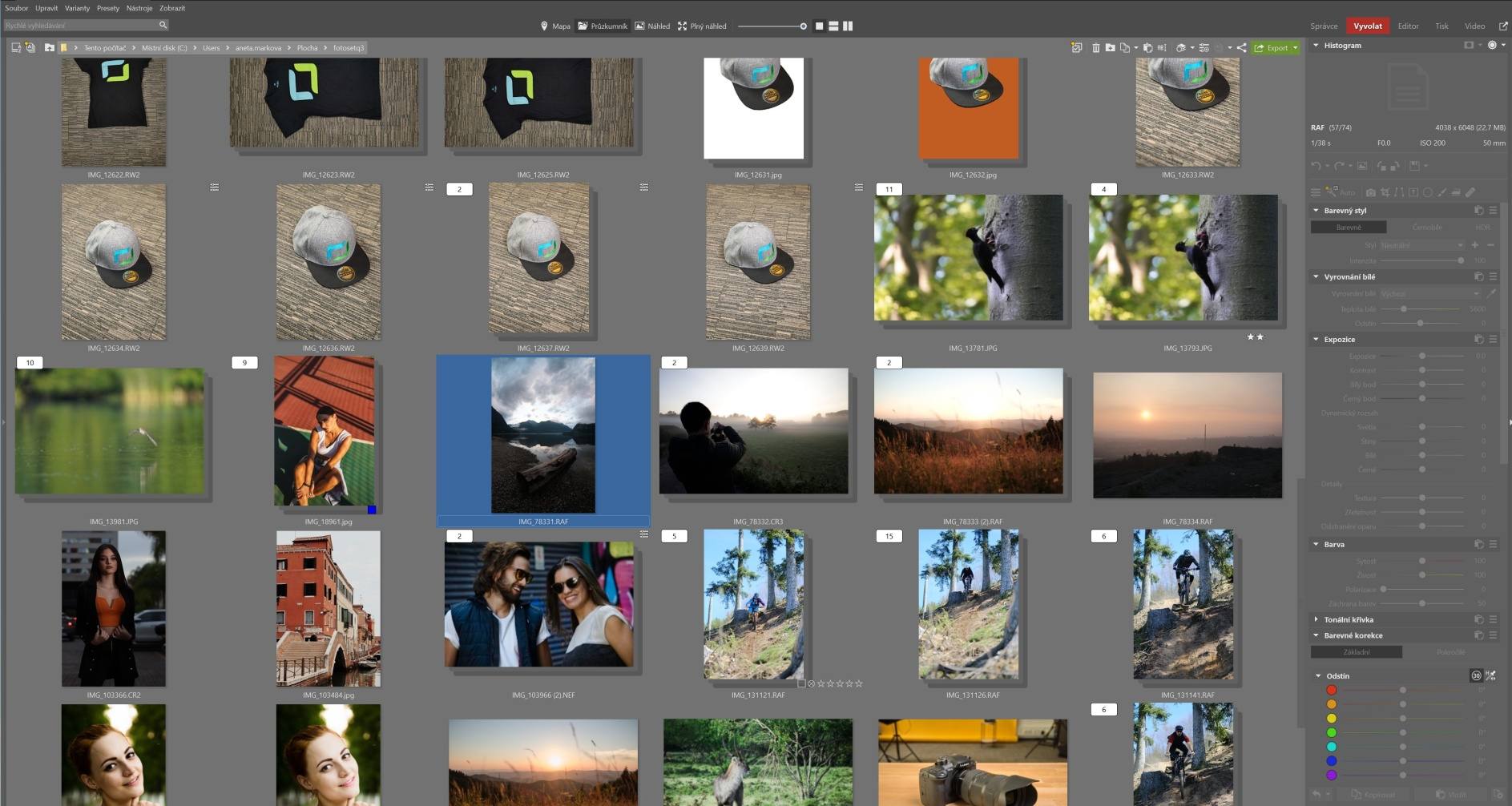
Task: Switch to the Editor tab
Action: pos(1408,26)
